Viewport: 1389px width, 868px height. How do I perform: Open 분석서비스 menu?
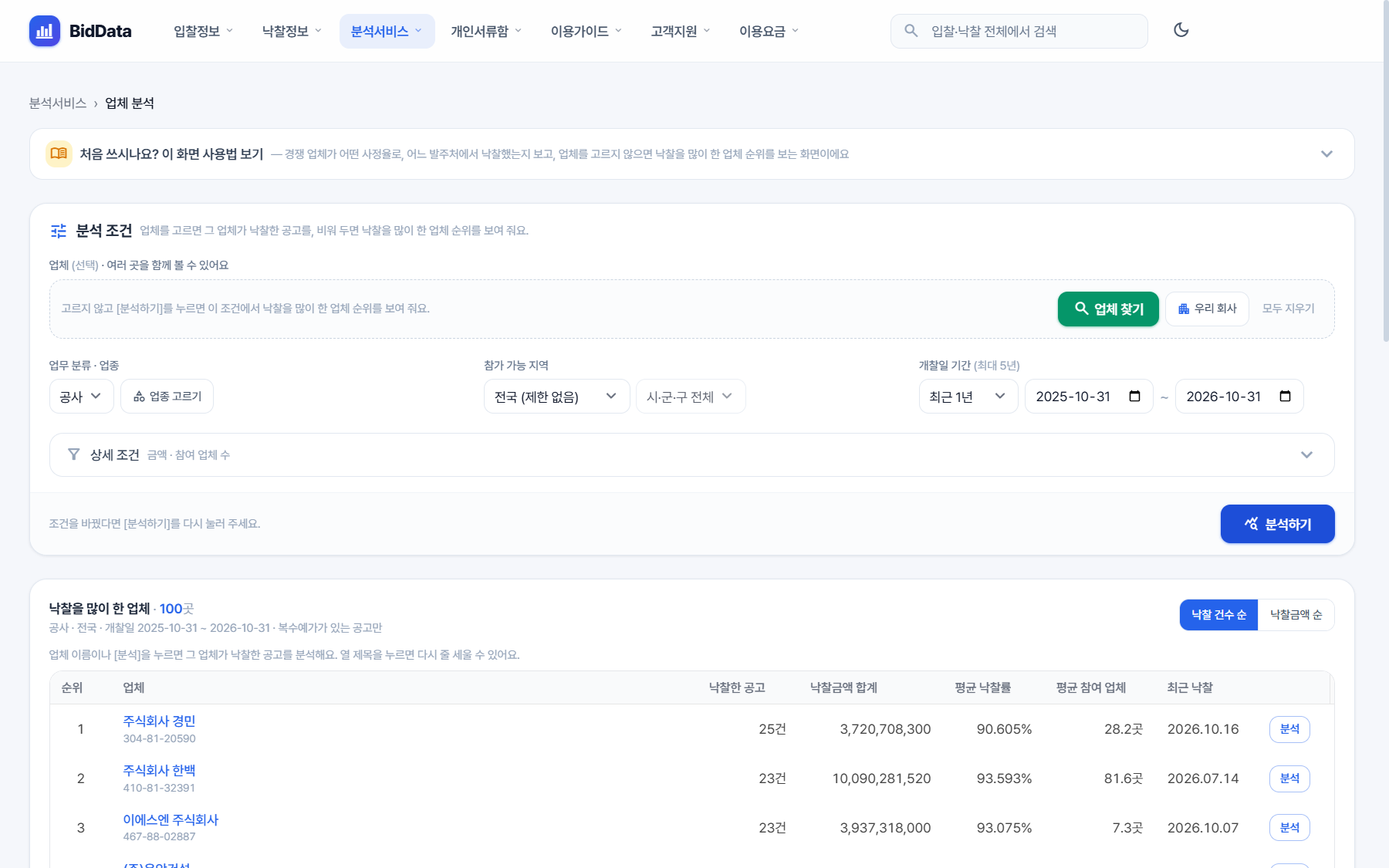387,31
